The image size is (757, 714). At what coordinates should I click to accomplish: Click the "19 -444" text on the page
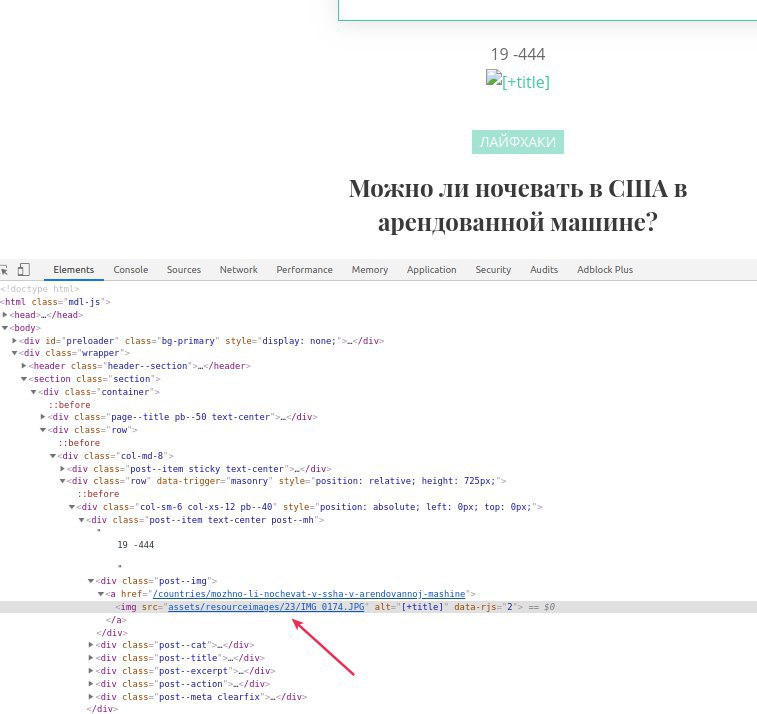518,54
